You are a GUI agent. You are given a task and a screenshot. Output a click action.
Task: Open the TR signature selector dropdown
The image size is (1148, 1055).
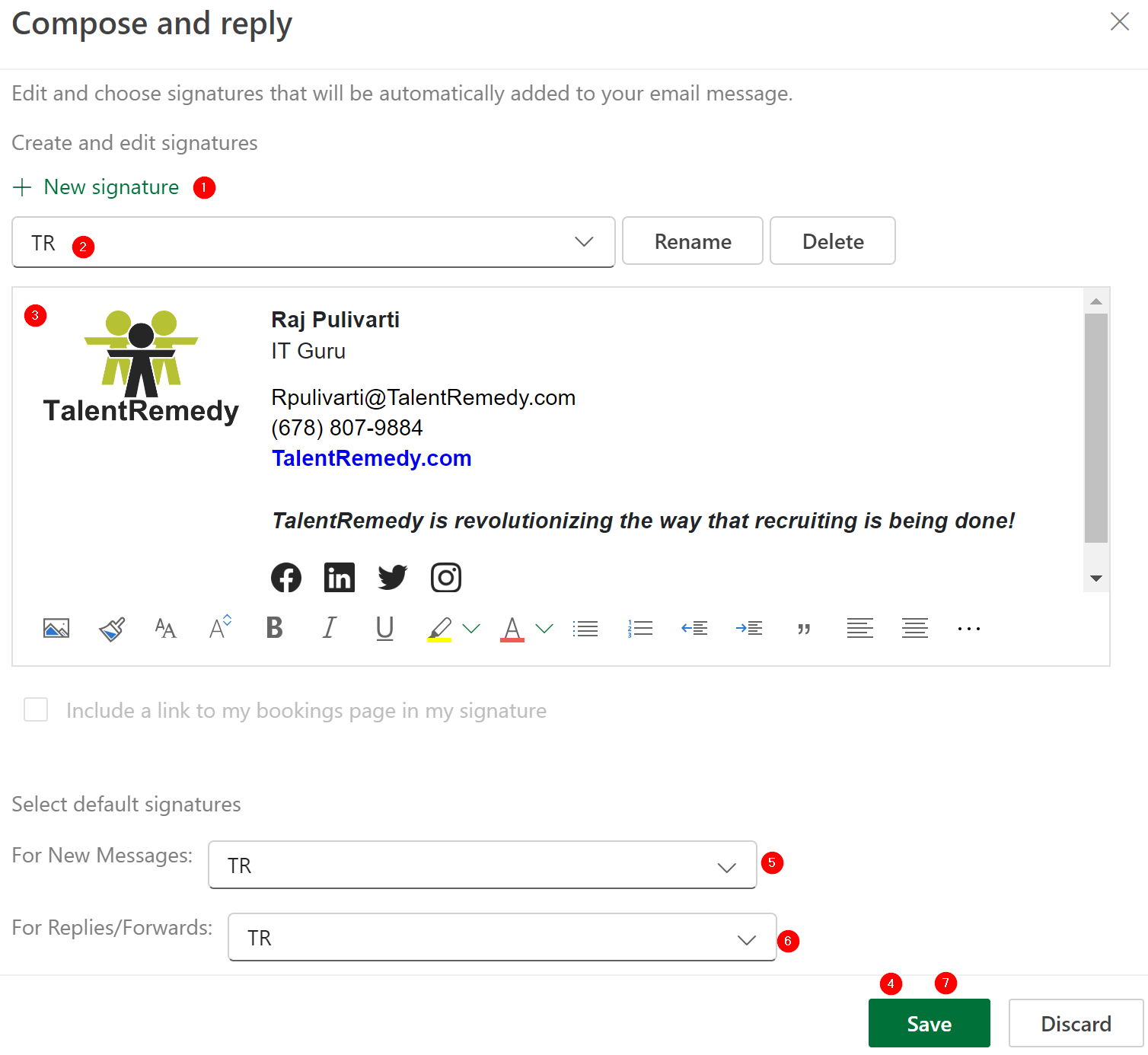coord(314,242)
